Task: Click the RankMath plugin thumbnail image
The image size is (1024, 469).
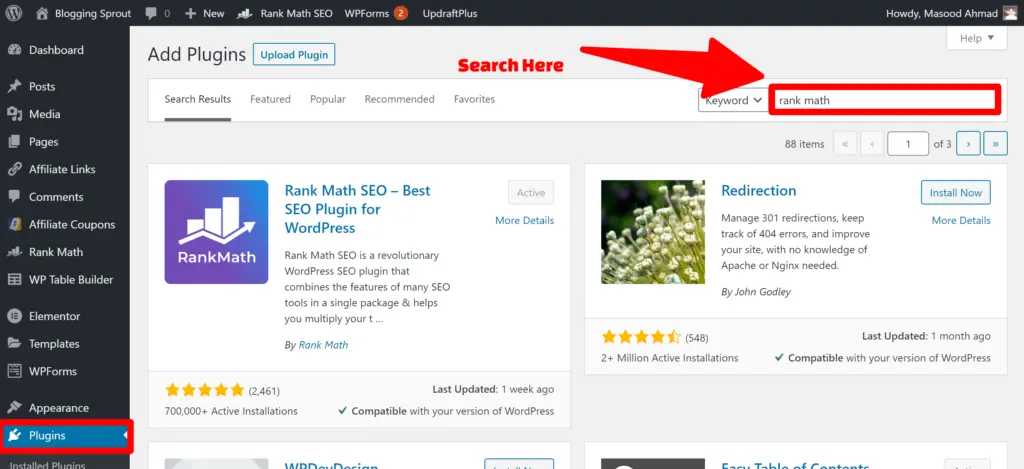Action: point(216,232)
